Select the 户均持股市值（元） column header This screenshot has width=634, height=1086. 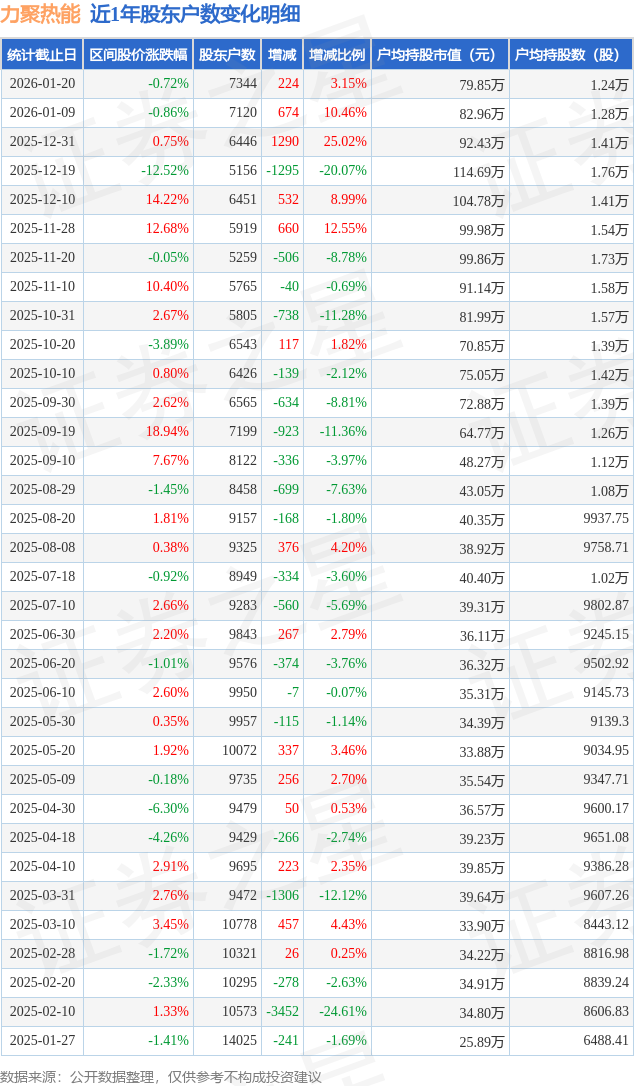[439, 55]
